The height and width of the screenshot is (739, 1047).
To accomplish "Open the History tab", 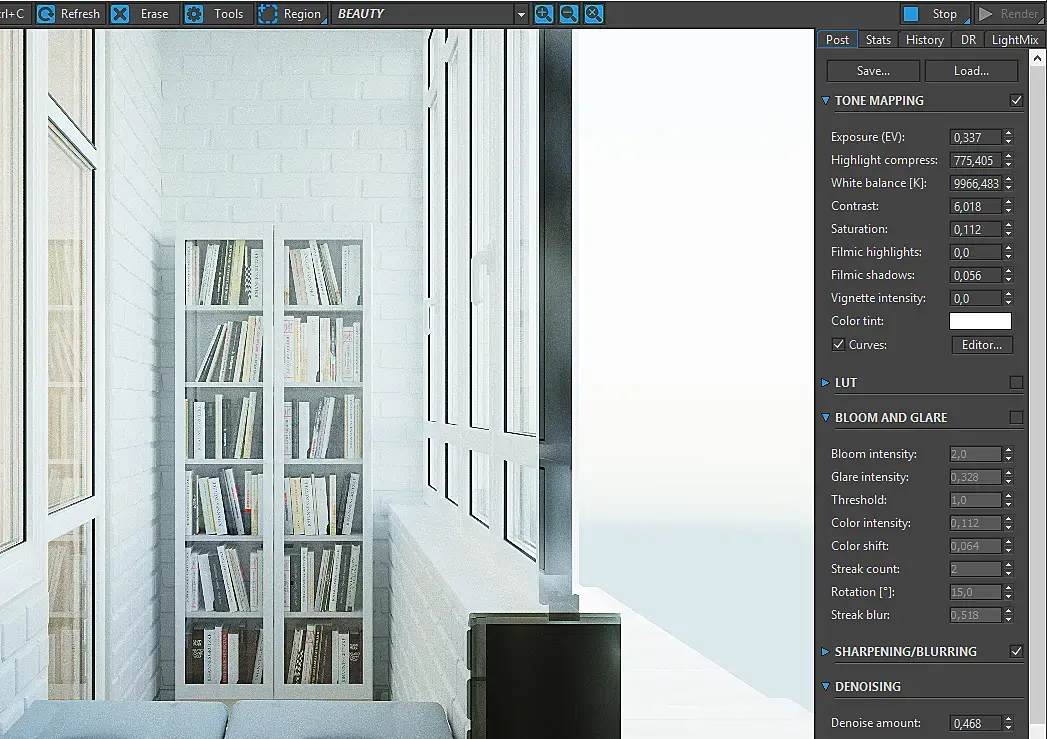I will point(925,39).
